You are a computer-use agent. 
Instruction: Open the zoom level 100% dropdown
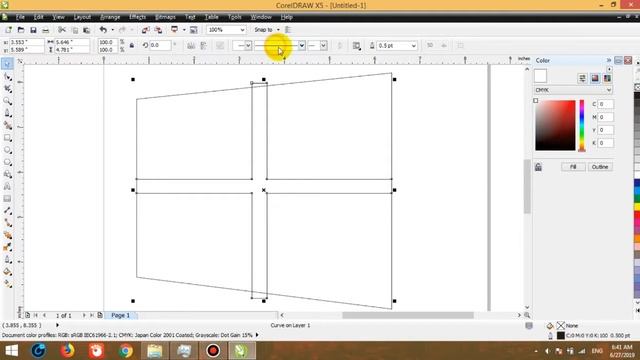pyautogui.click(x=242, y=30)
